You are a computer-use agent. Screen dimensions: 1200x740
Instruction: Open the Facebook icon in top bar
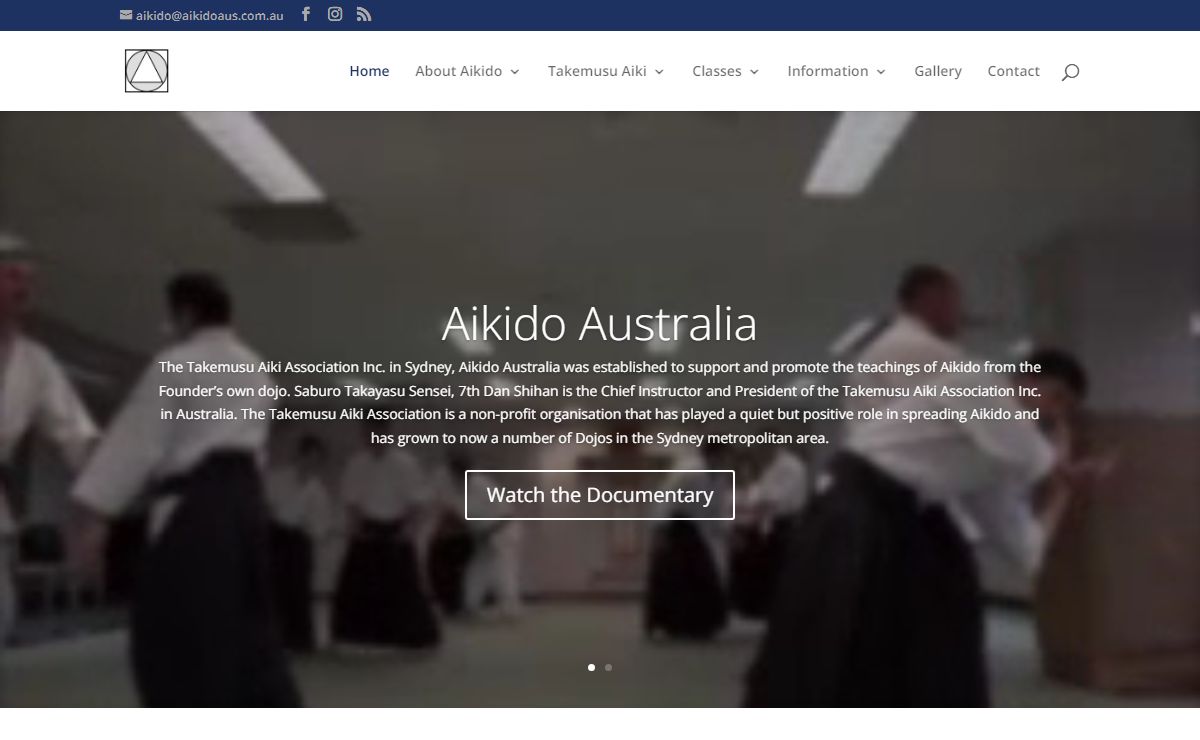(306, 14)
